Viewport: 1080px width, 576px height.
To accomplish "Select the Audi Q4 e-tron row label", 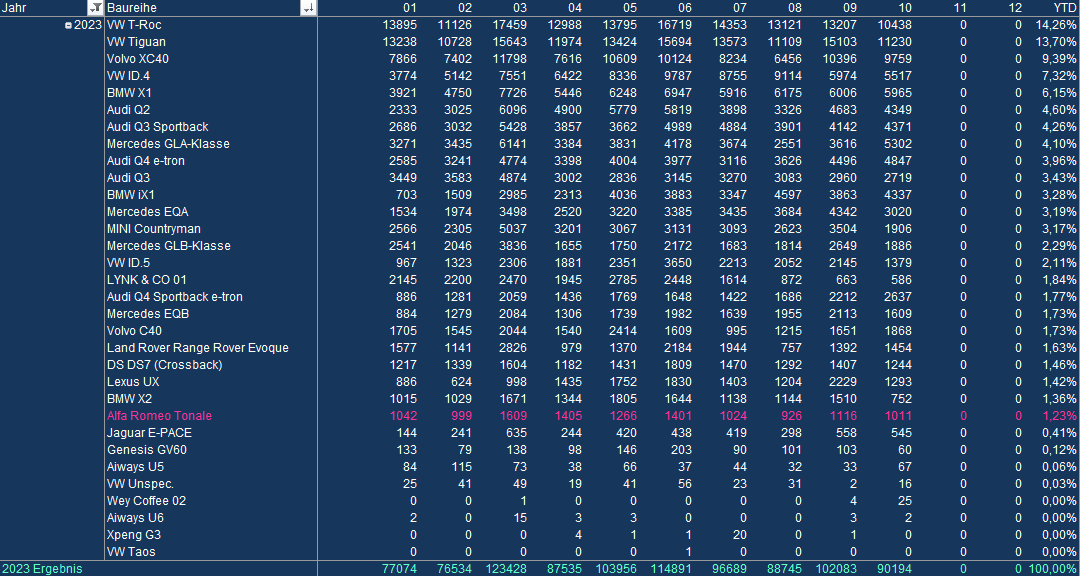I will coord(145,161).
